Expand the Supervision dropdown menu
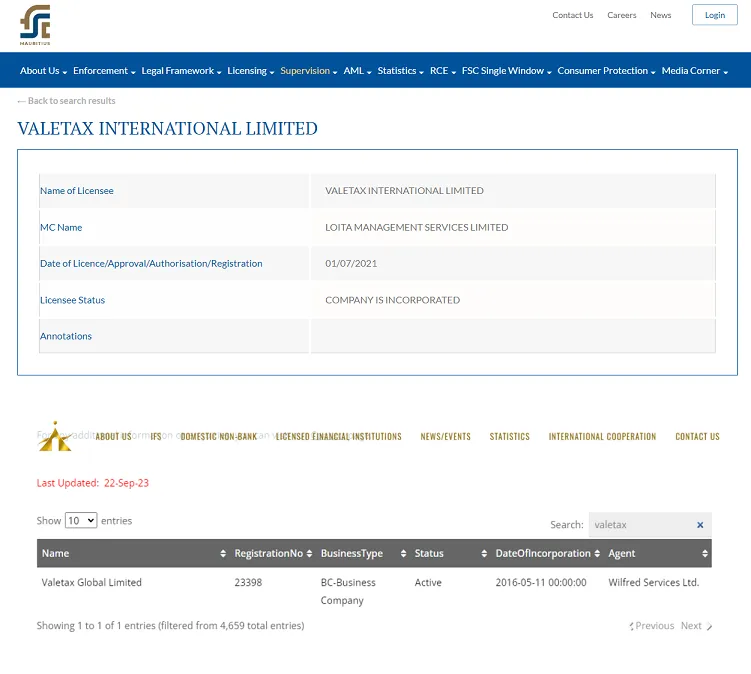This screenshot has width=751, height=674. click(x=308, y=71)
